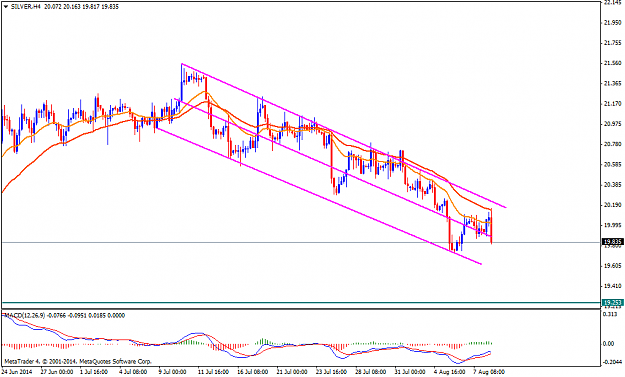Click the 20.780 price scale label
625x377 pixels.
tap(613, 144)
